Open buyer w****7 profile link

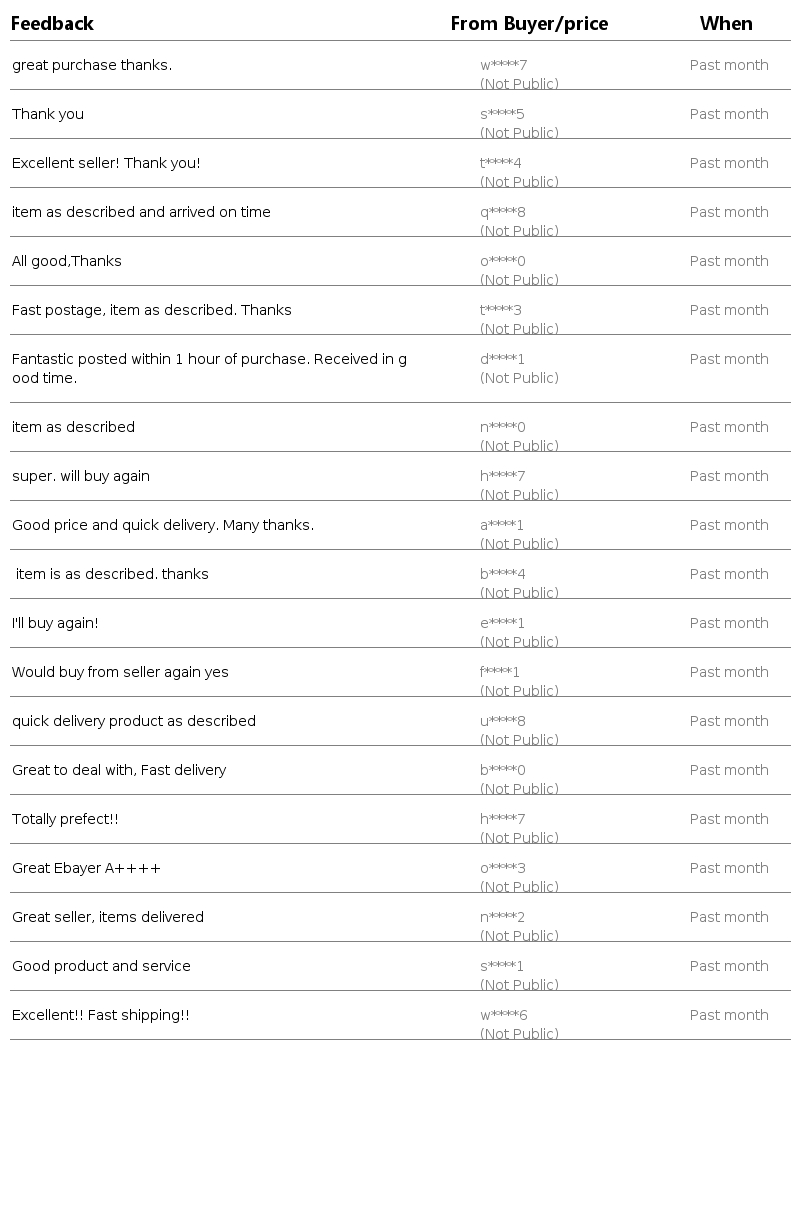[503, 65]
